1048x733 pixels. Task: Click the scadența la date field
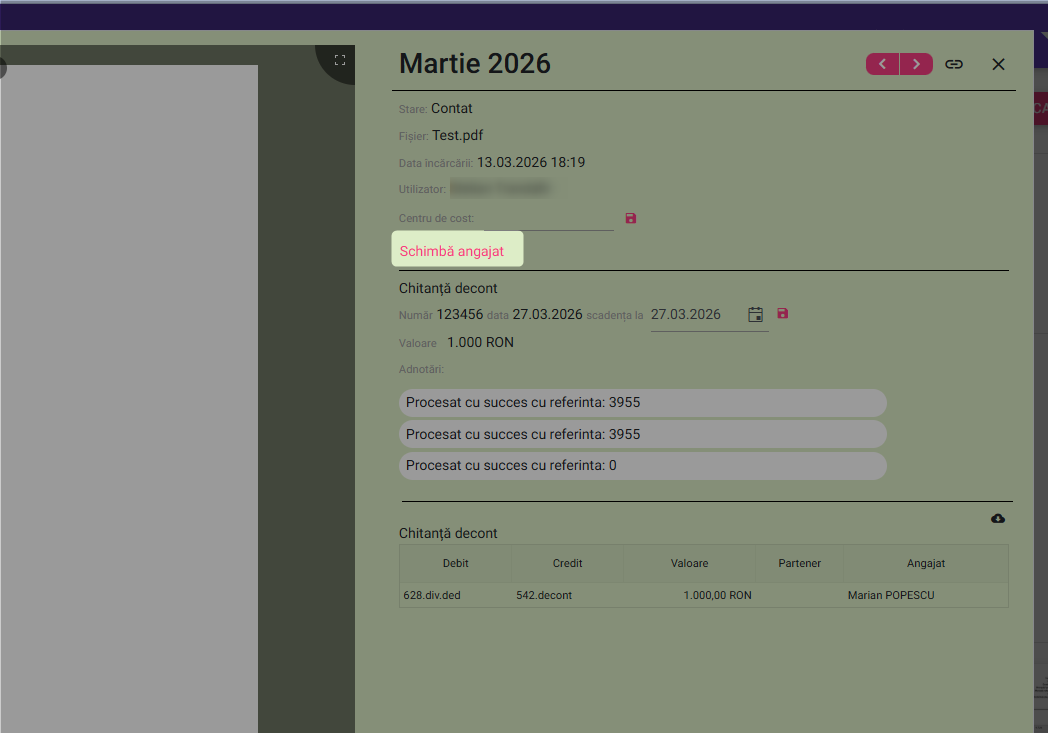click(x=695, y=314)
